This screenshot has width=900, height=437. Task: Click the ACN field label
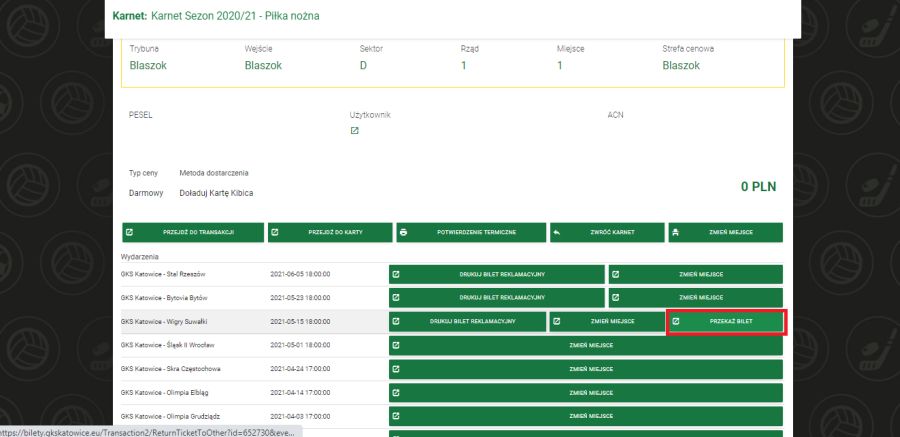[x=615, y=115]
